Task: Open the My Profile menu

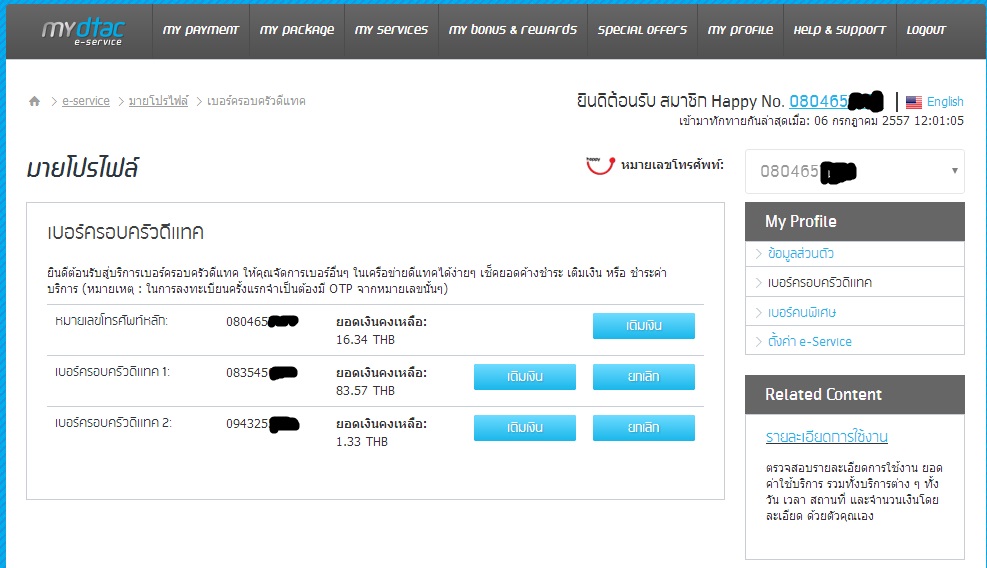Action: 740,30
